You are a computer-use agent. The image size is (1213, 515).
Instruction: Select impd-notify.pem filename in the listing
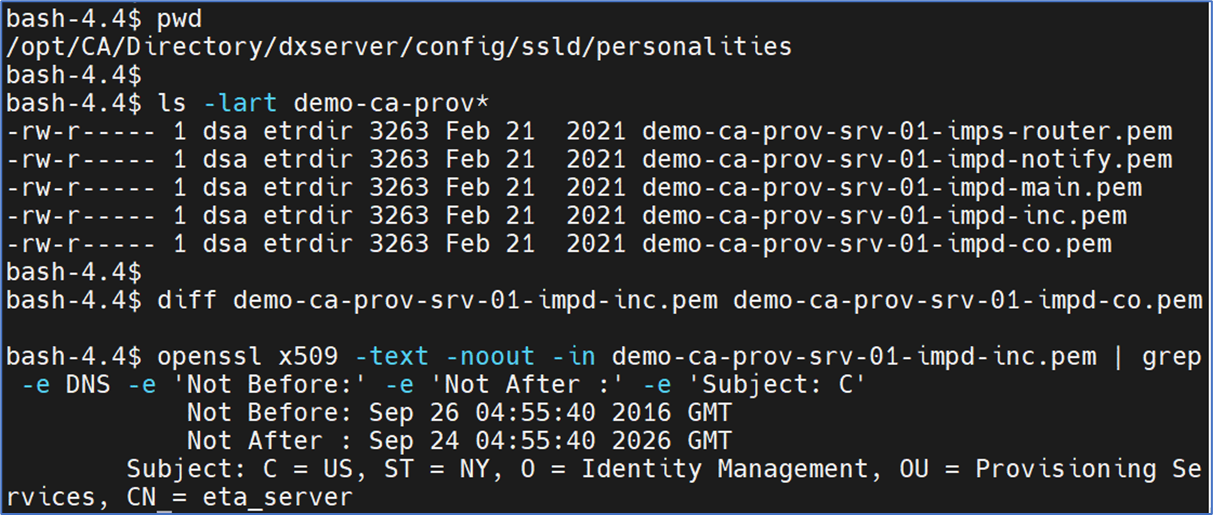pos(907,159)
